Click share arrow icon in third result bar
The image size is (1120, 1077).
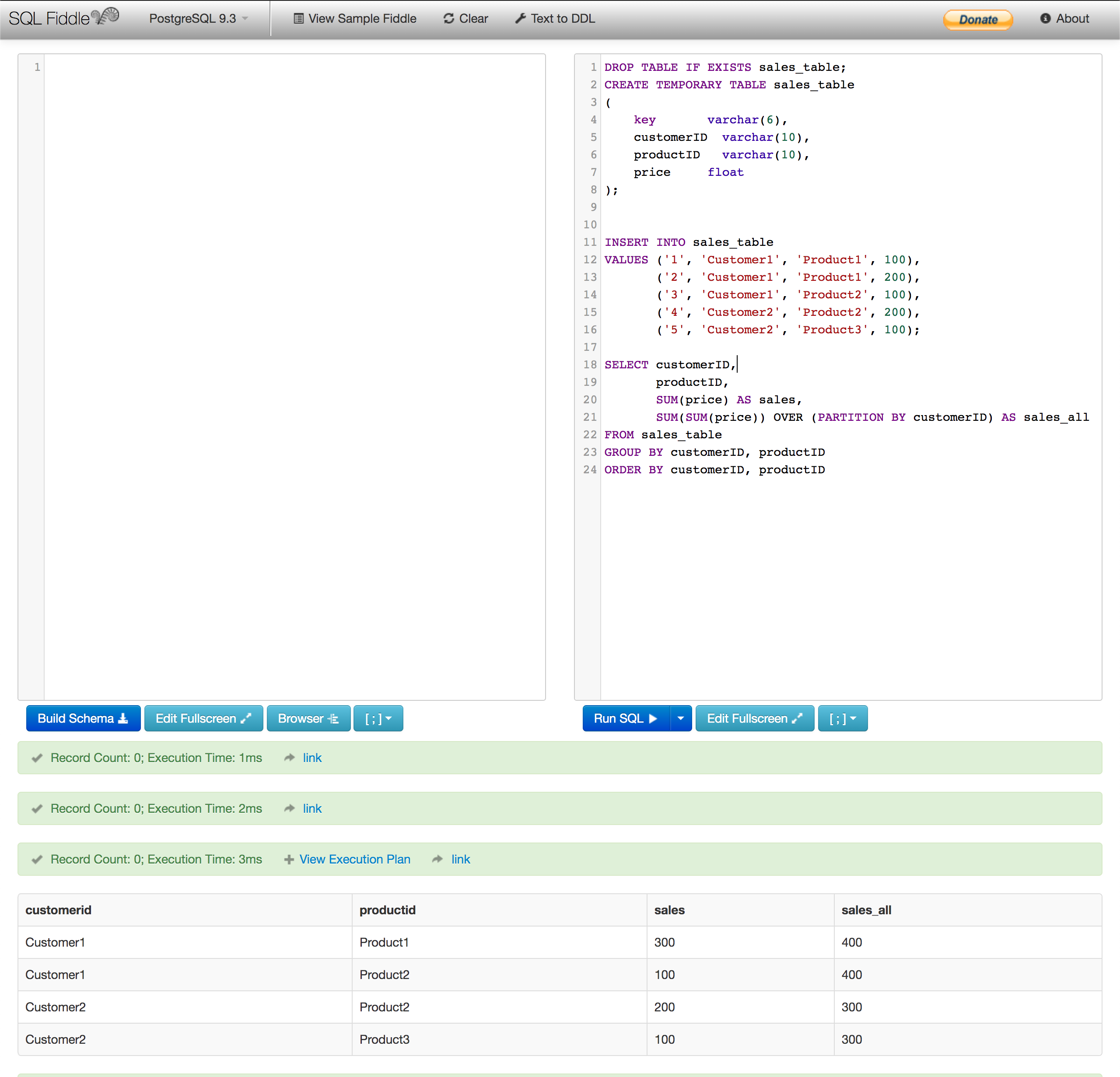(x=437, y=859)
